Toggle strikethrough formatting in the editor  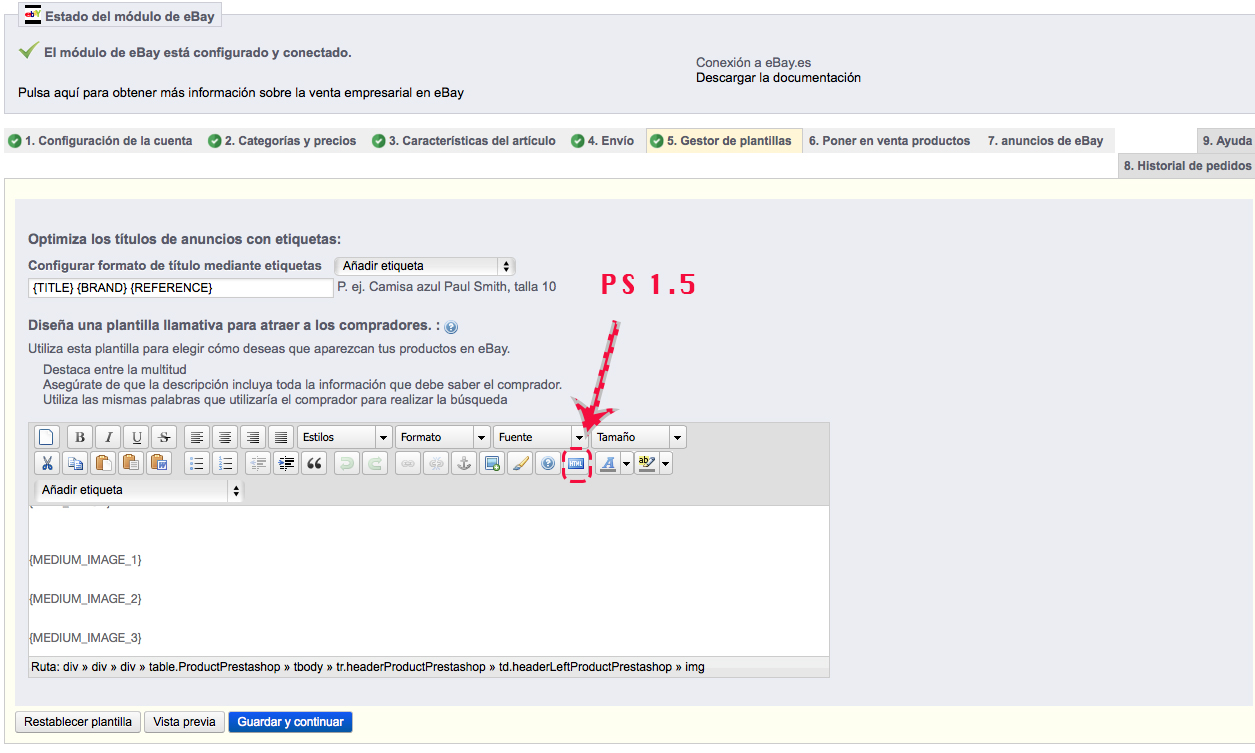[x=164, y=437]
